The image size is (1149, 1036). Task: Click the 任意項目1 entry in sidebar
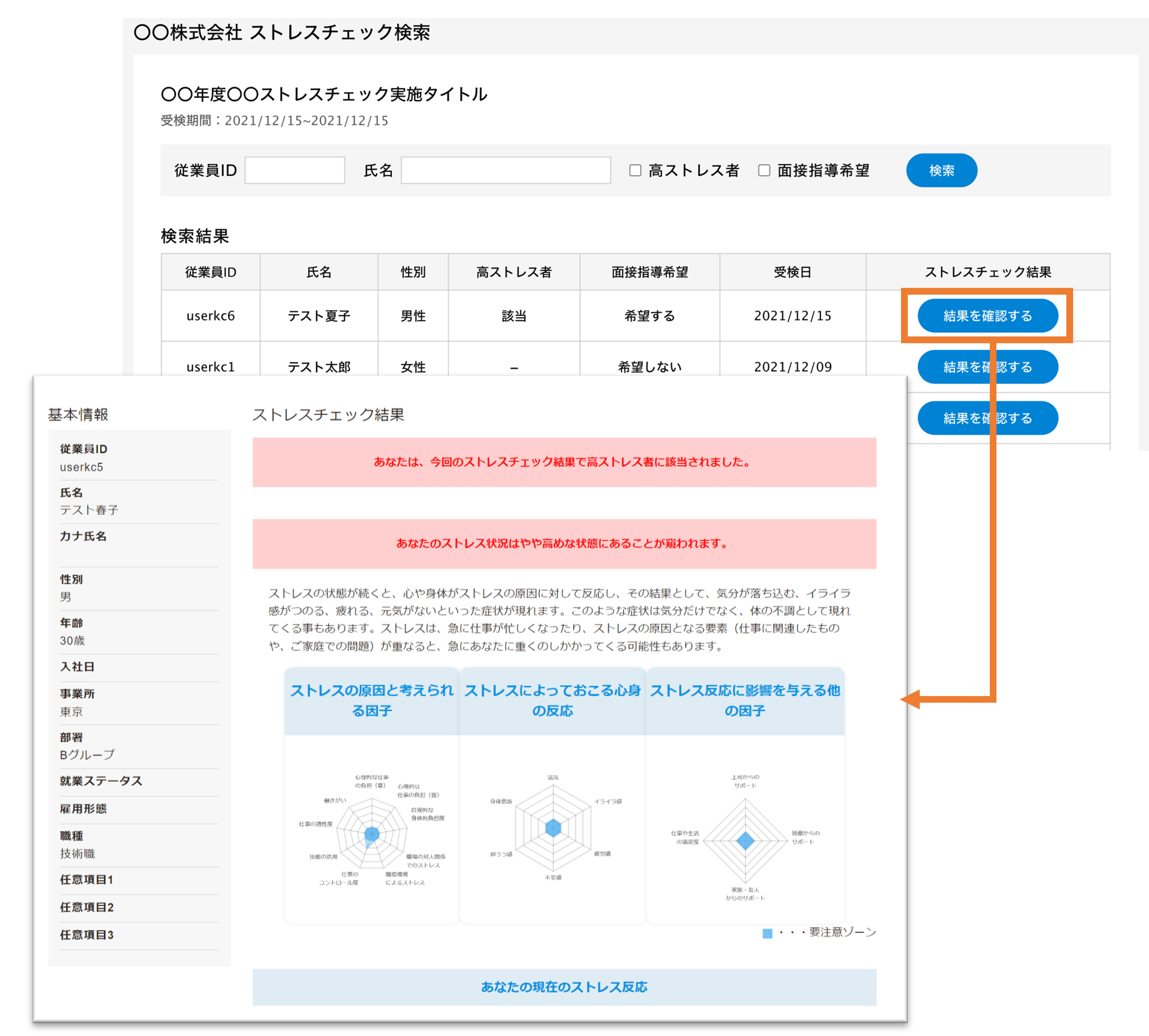click(87, 879)
